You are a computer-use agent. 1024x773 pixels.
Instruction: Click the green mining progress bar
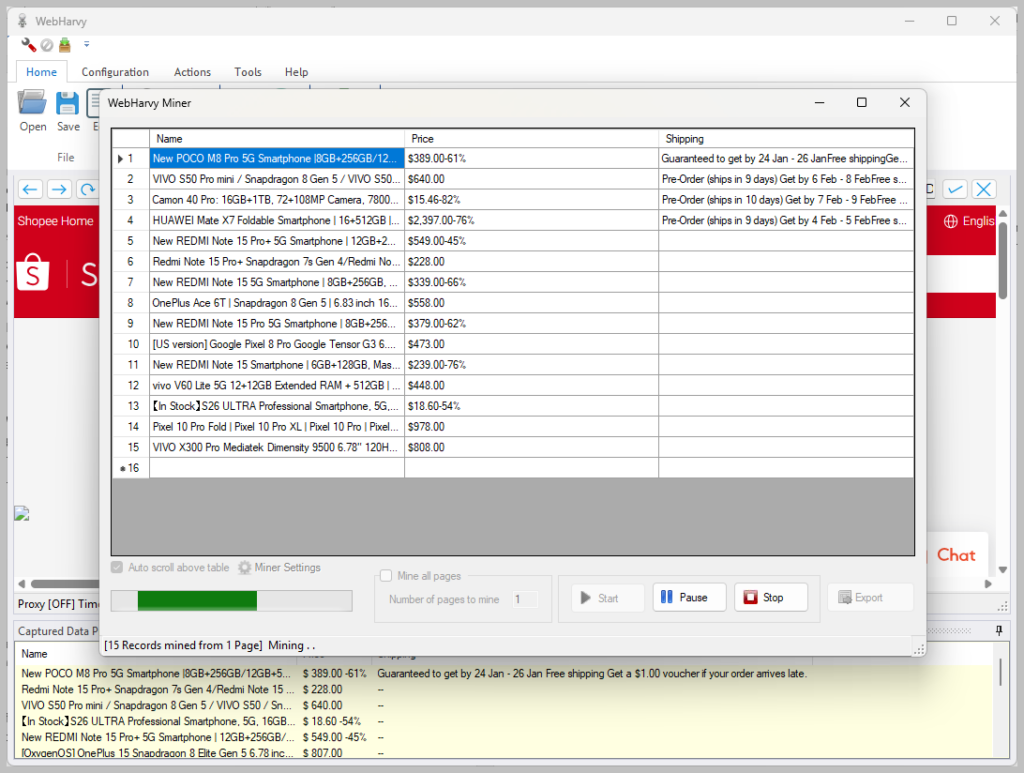click(x=231, y=601)
